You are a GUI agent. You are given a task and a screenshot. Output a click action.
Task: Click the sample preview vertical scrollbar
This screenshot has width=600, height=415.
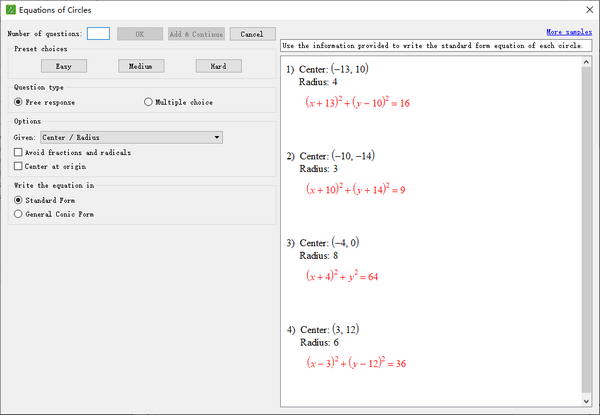click(586, 230)
